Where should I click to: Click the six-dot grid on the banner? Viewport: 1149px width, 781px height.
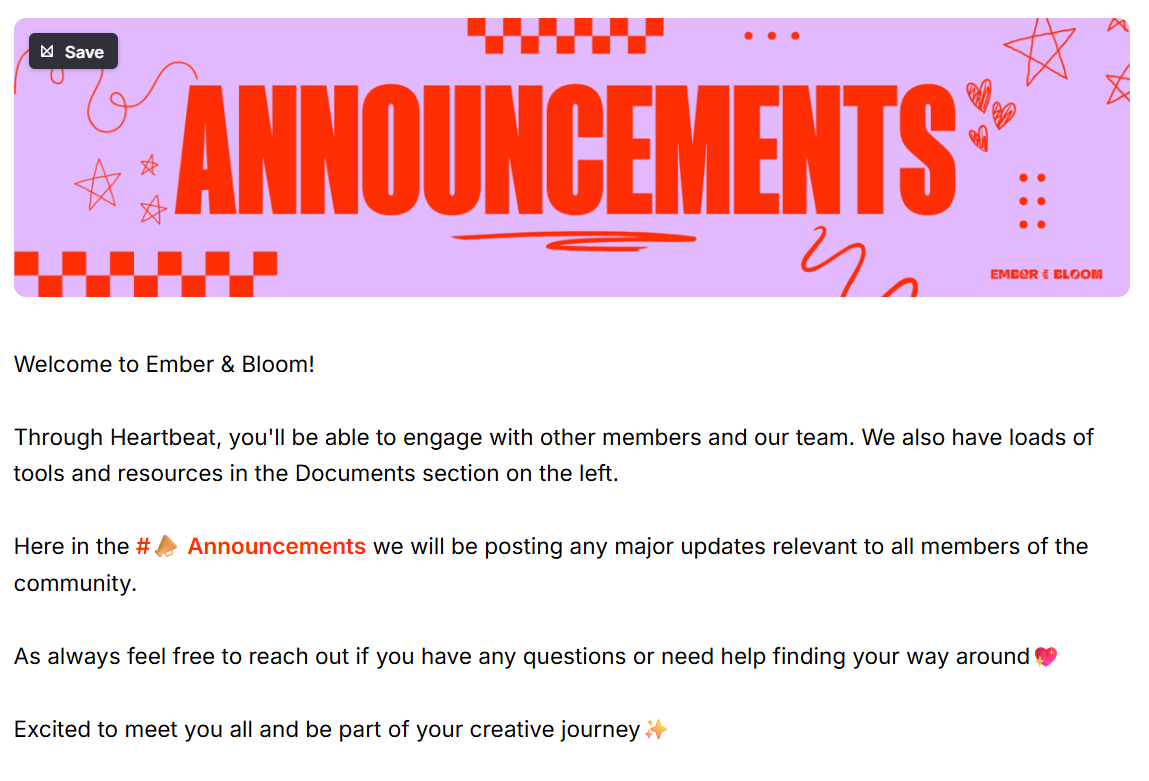[1032, 201]
